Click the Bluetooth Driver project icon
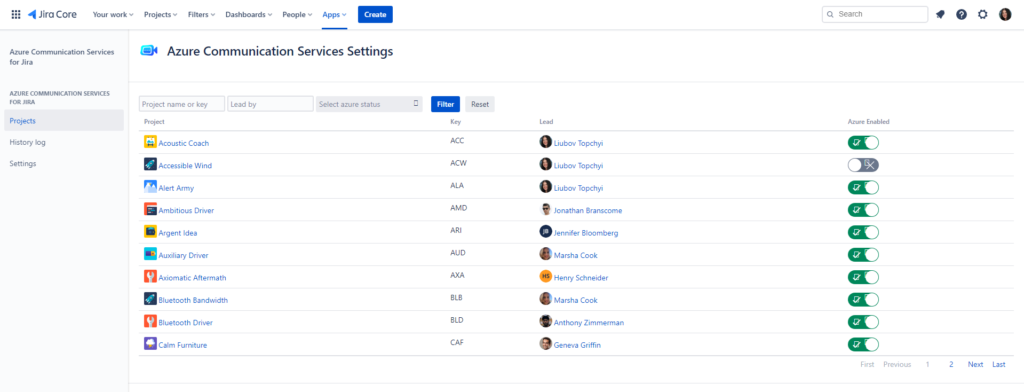 [150, 321]
